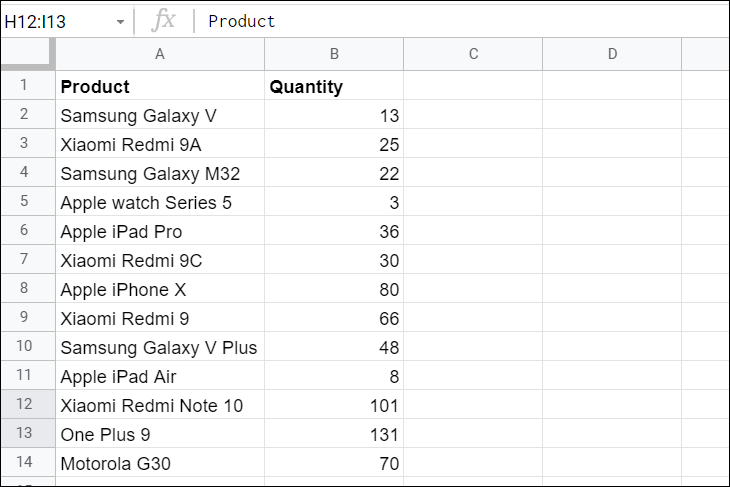Select the Samsung Galaxy M32 cell
This screenshot has height=487, width=730.
coord(160,173)
